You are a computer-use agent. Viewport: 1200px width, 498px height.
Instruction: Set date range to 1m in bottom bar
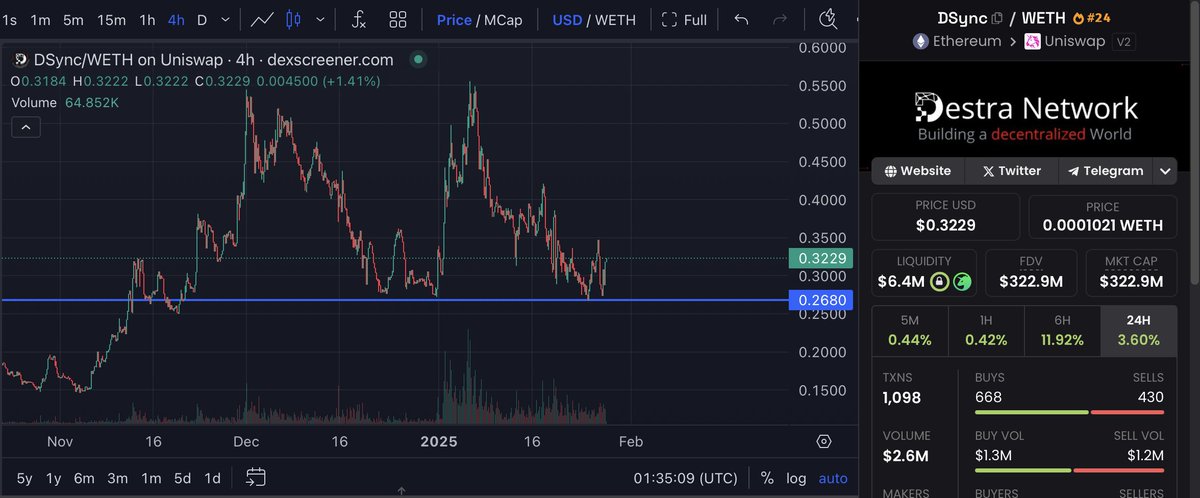point(150,478)
